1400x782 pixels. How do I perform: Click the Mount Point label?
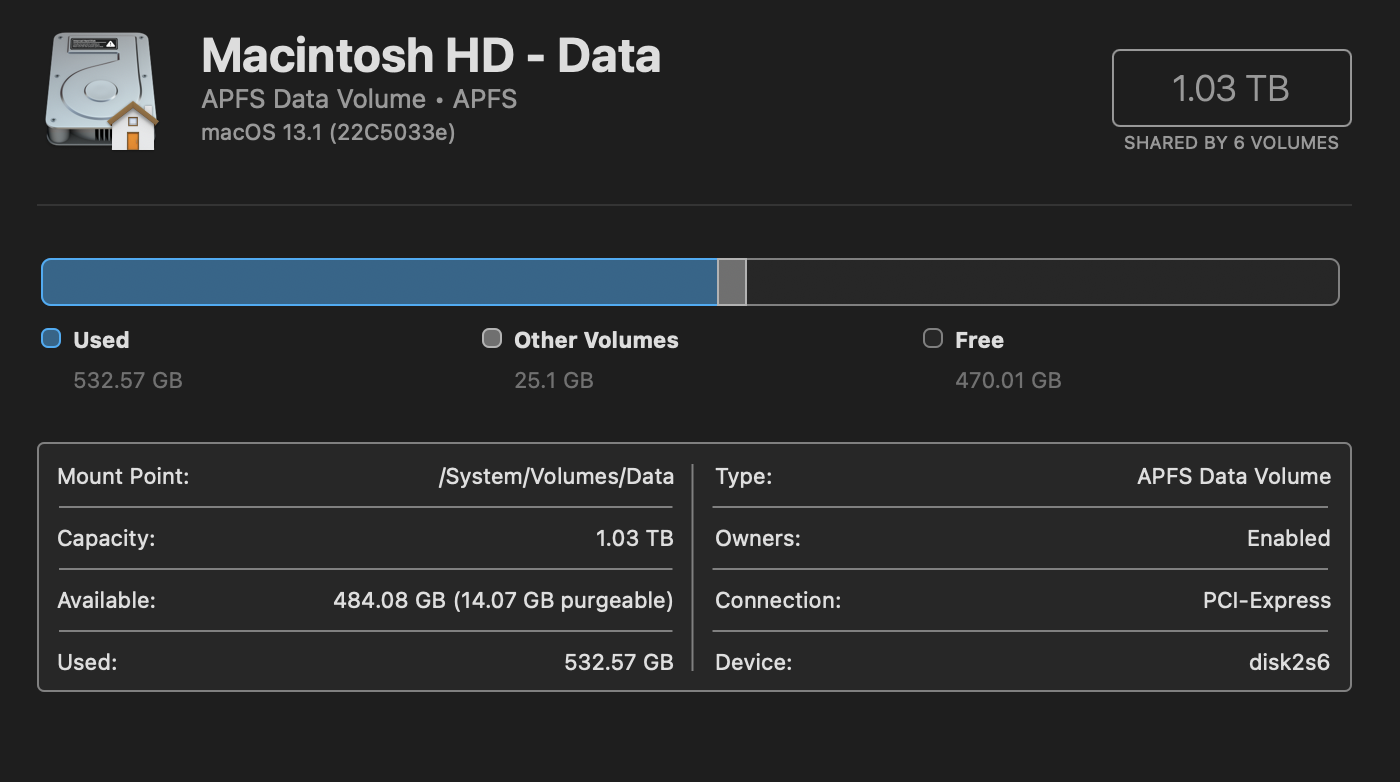123,476
